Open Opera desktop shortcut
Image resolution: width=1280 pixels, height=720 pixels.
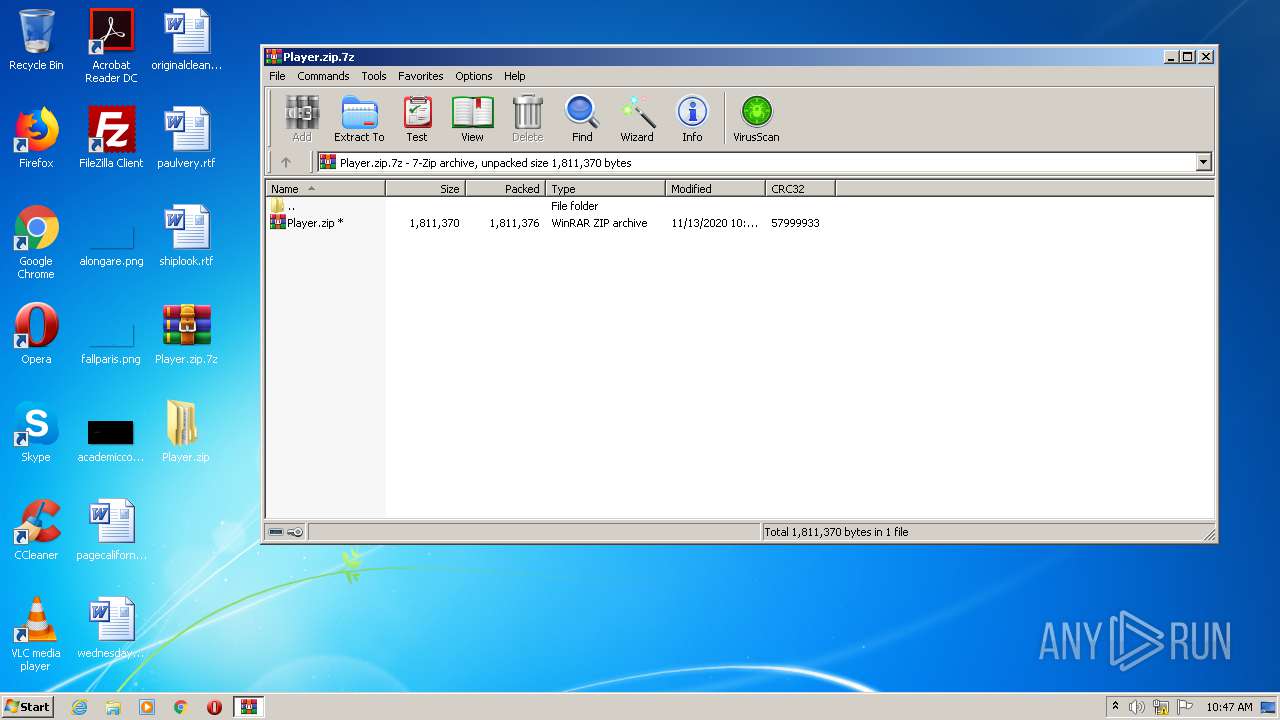36,334
